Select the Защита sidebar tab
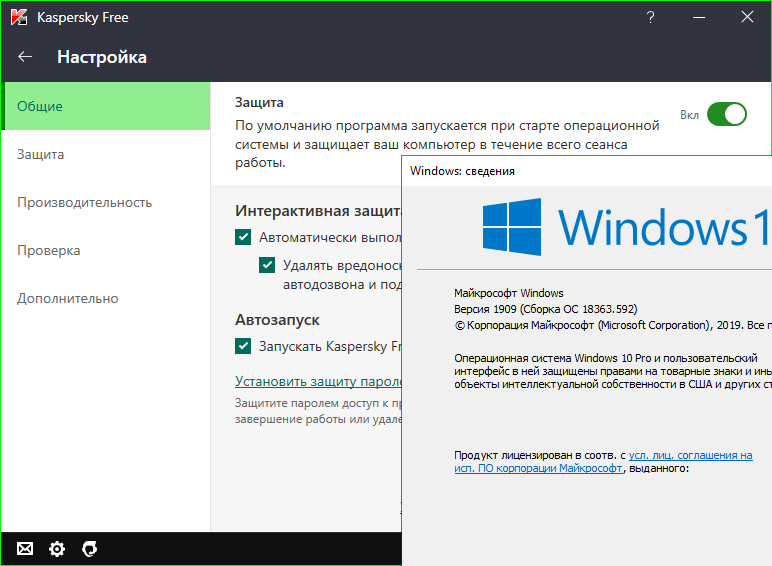The height and width of the screenshot is (566, 772). (106, 154)
